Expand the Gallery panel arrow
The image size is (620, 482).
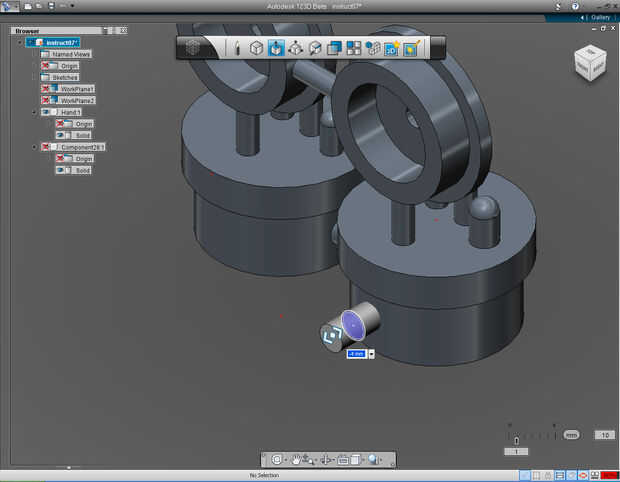click(582, 17)
